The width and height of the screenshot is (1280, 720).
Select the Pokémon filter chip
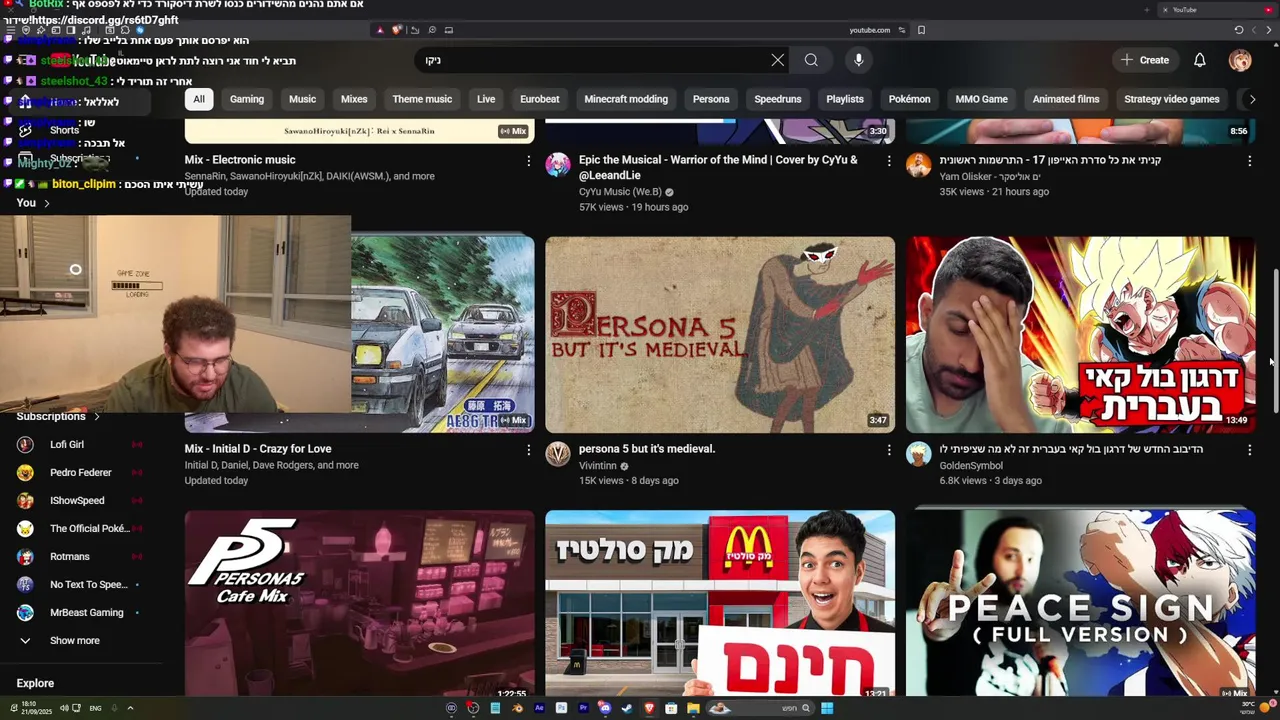[x=910, y=99]
